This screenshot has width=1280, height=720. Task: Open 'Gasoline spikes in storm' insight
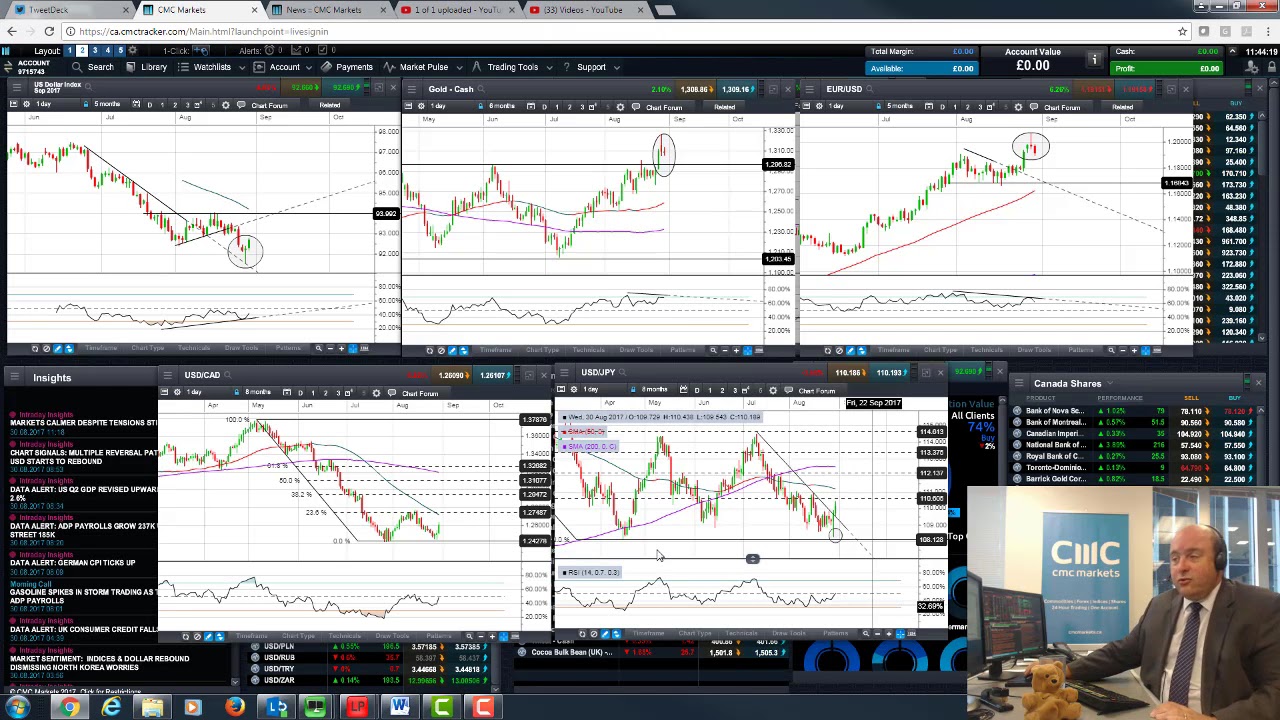click(x=83, y=596)
